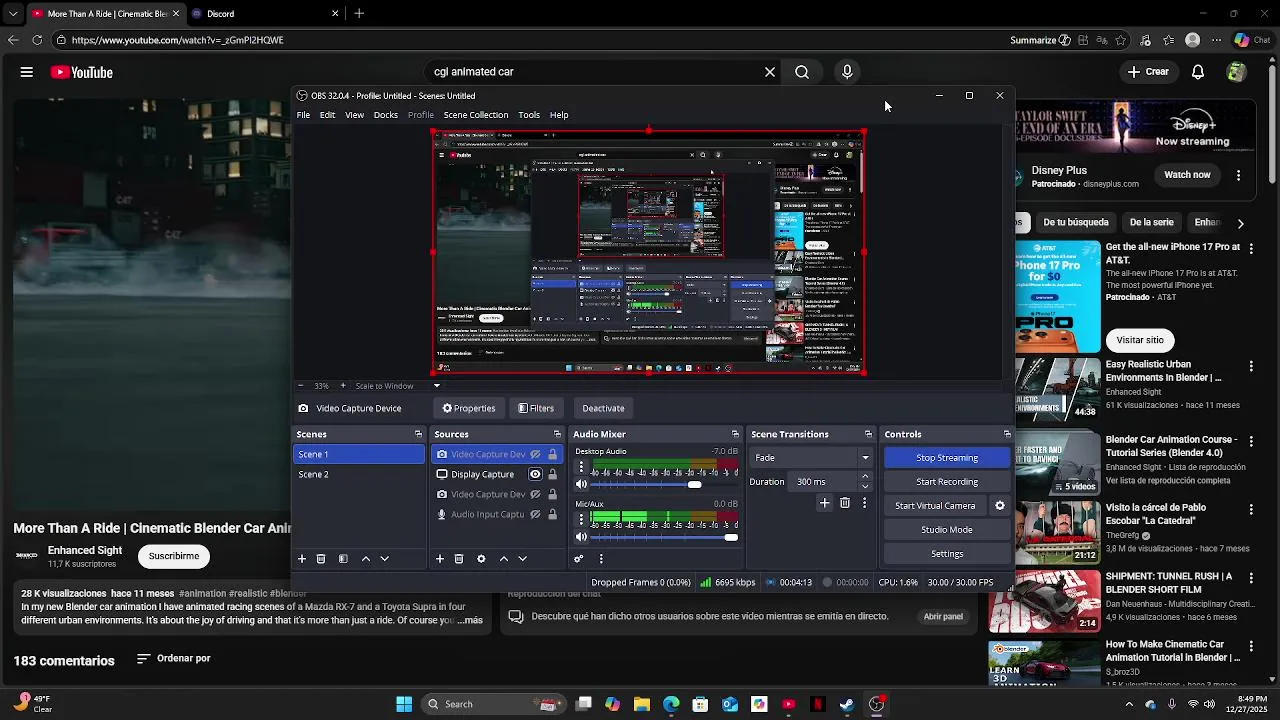Open preview Scale to Window dropdown arrow

(436, 386)
